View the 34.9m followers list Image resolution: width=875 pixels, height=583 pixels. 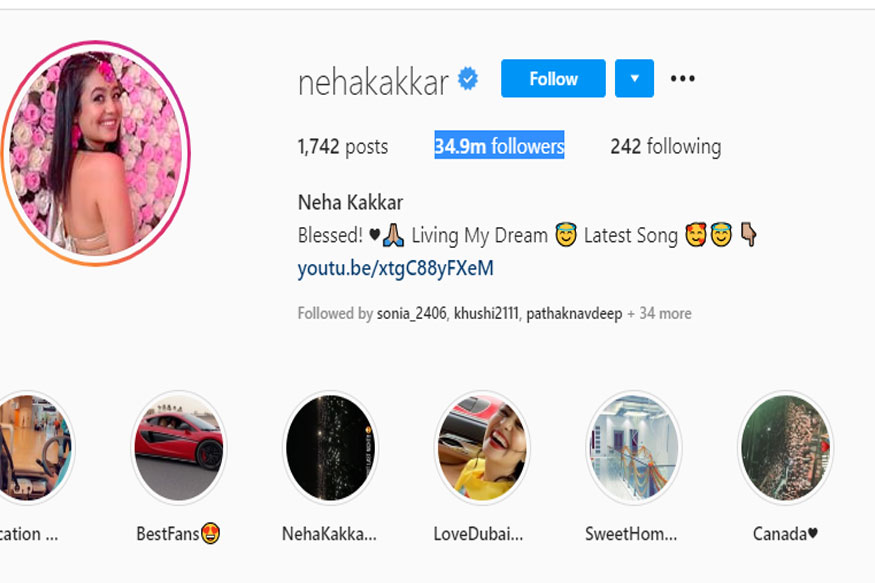coord(499,146)
